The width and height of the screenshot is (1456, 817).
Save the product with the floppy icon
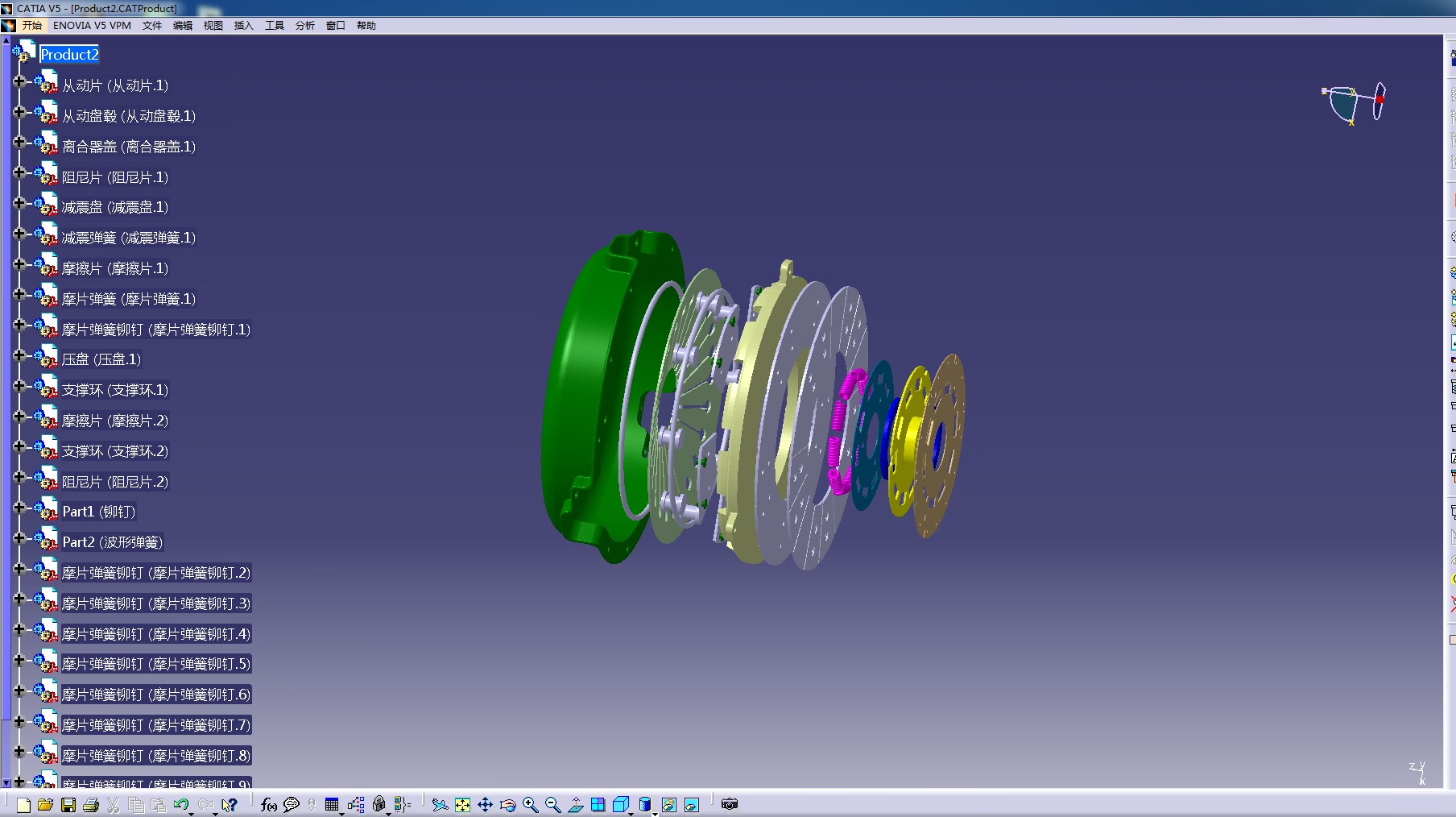point(68,804)
